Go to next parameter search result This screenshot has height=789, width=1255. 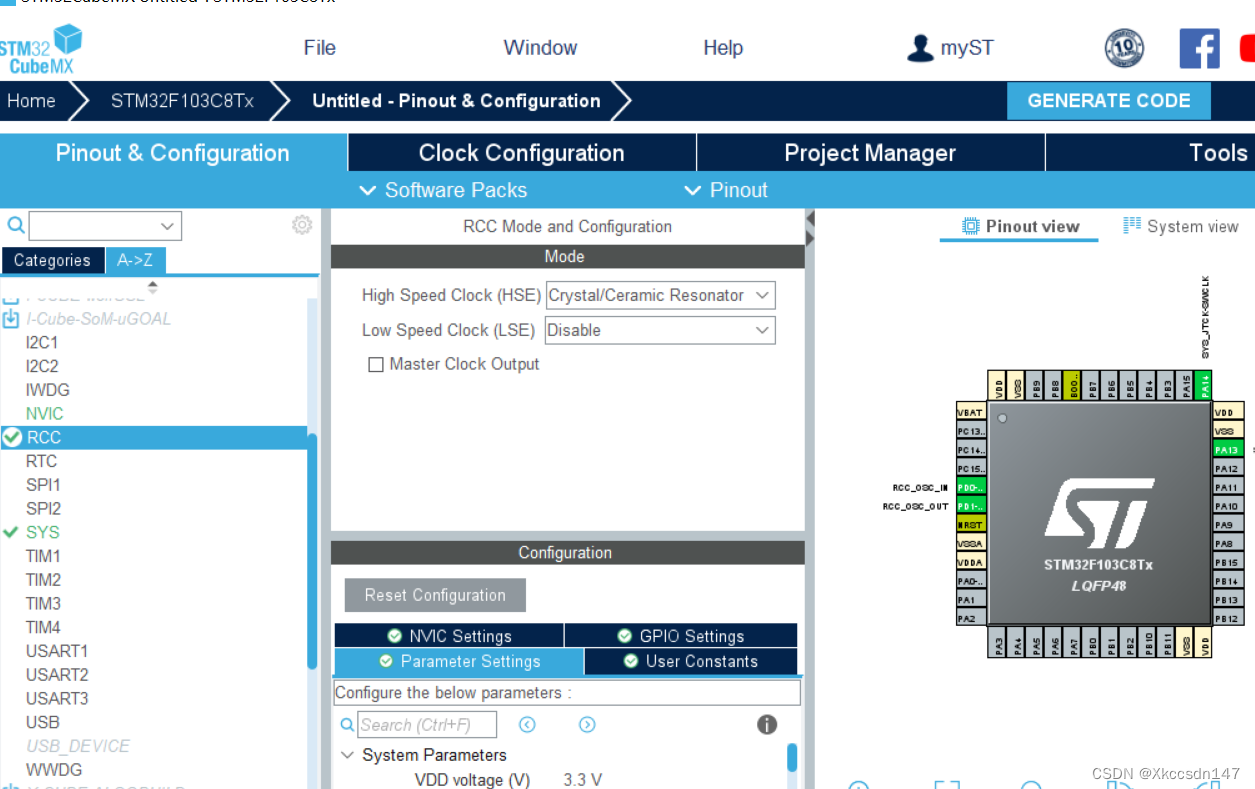pyautogui.click(x=587, y=725)
